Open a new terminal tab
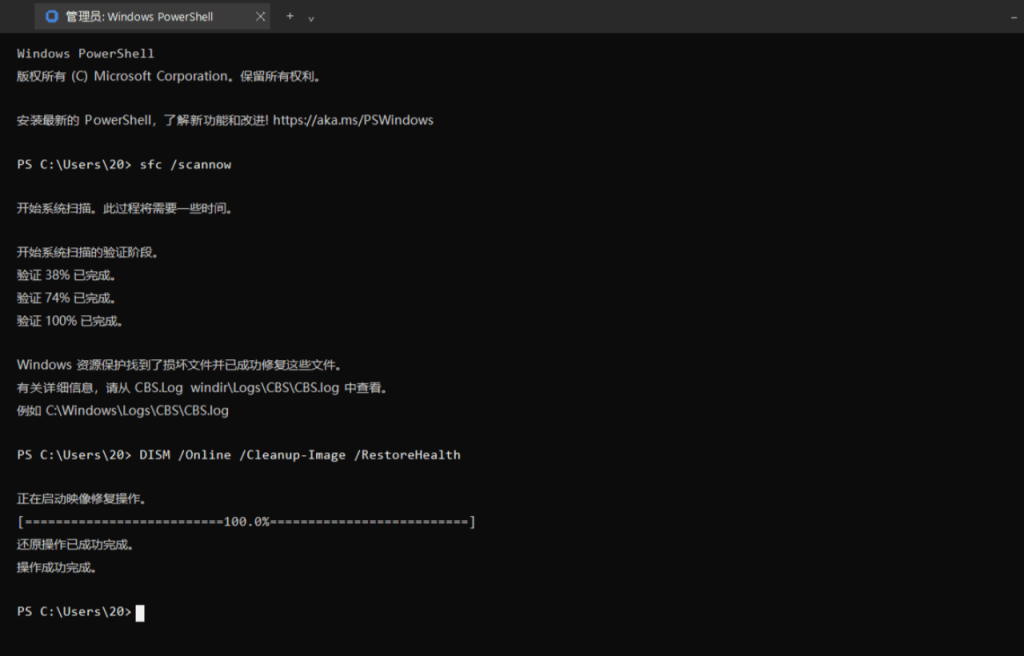 (290, 16)
